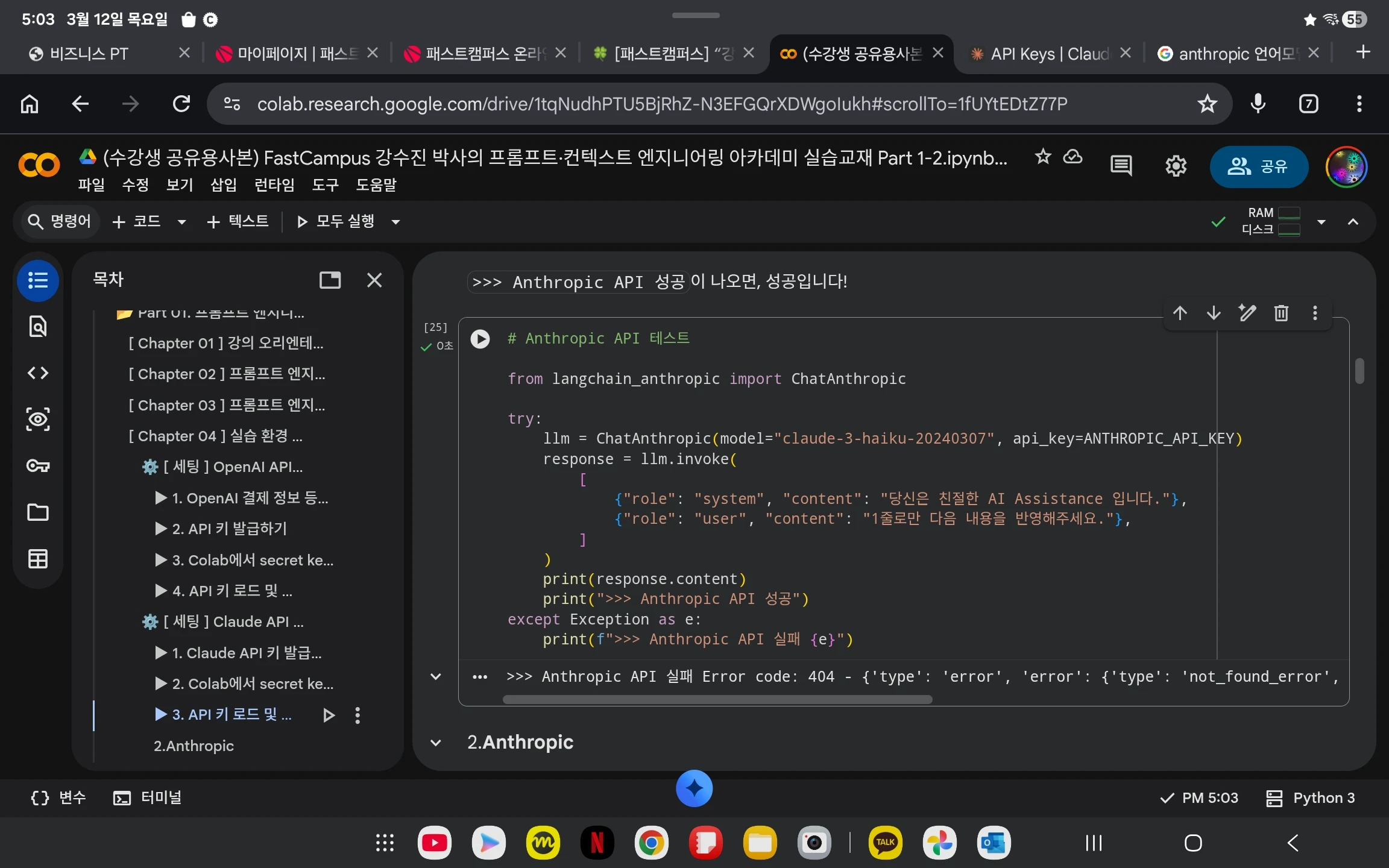Open notebook settings gear icon
Image resolution: width=1389 pixels, height=868 pixels.
[x=1176, y=166]
